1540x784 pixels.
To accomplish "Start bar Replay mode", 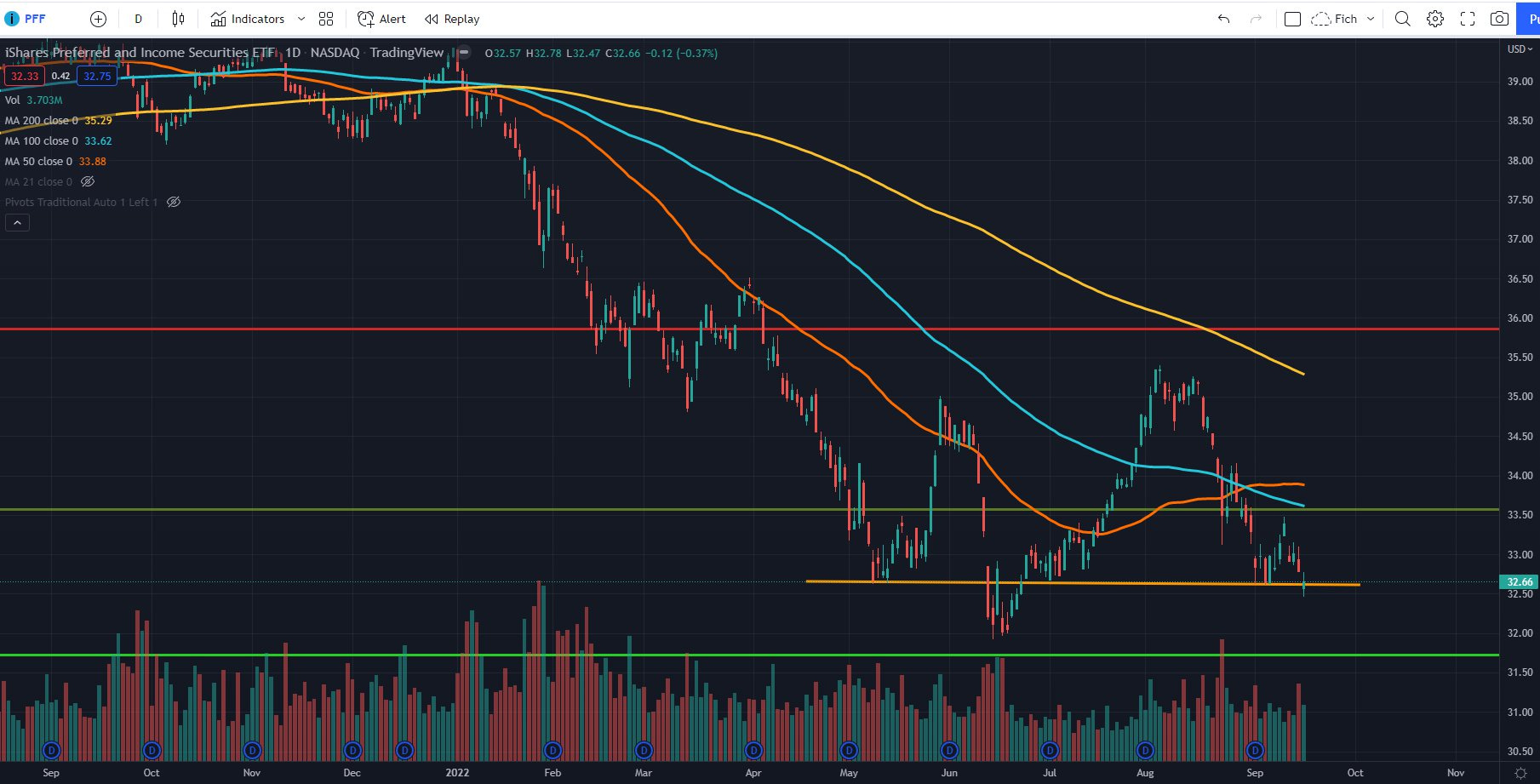I will [x=452, y=19].
